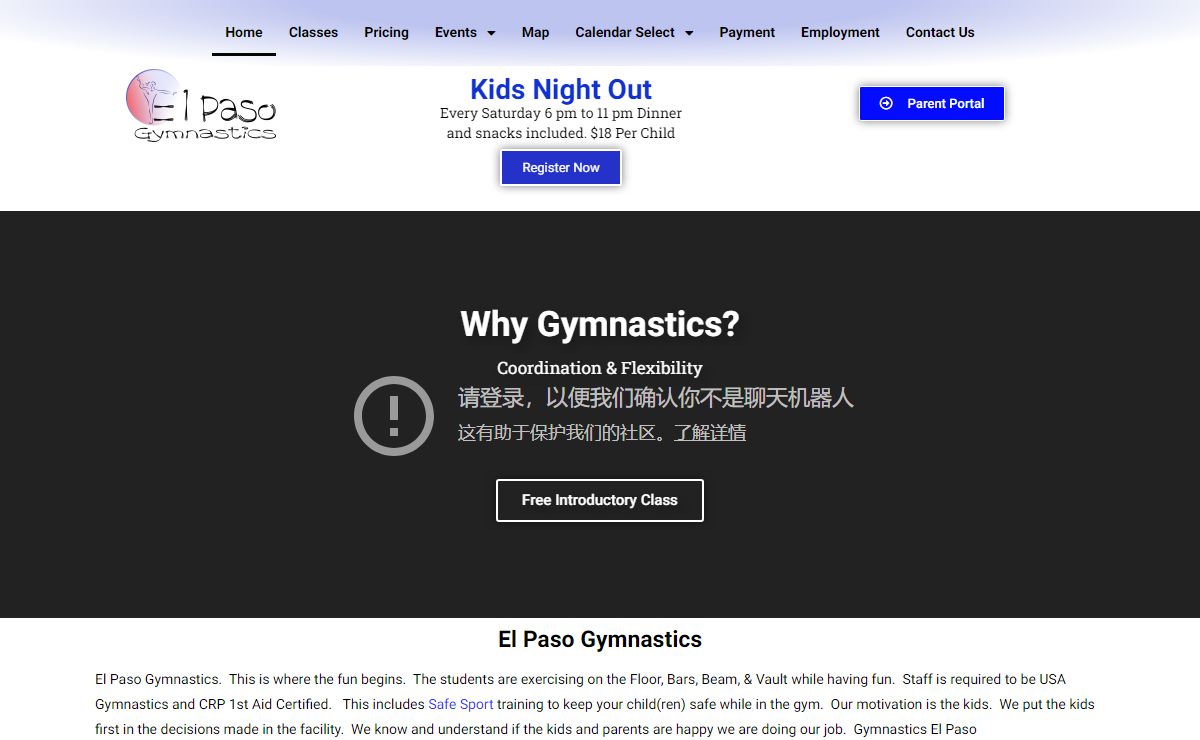Click the Parent Portal button
Viewport: 1200px width, 740px height.
click(932, 103)
